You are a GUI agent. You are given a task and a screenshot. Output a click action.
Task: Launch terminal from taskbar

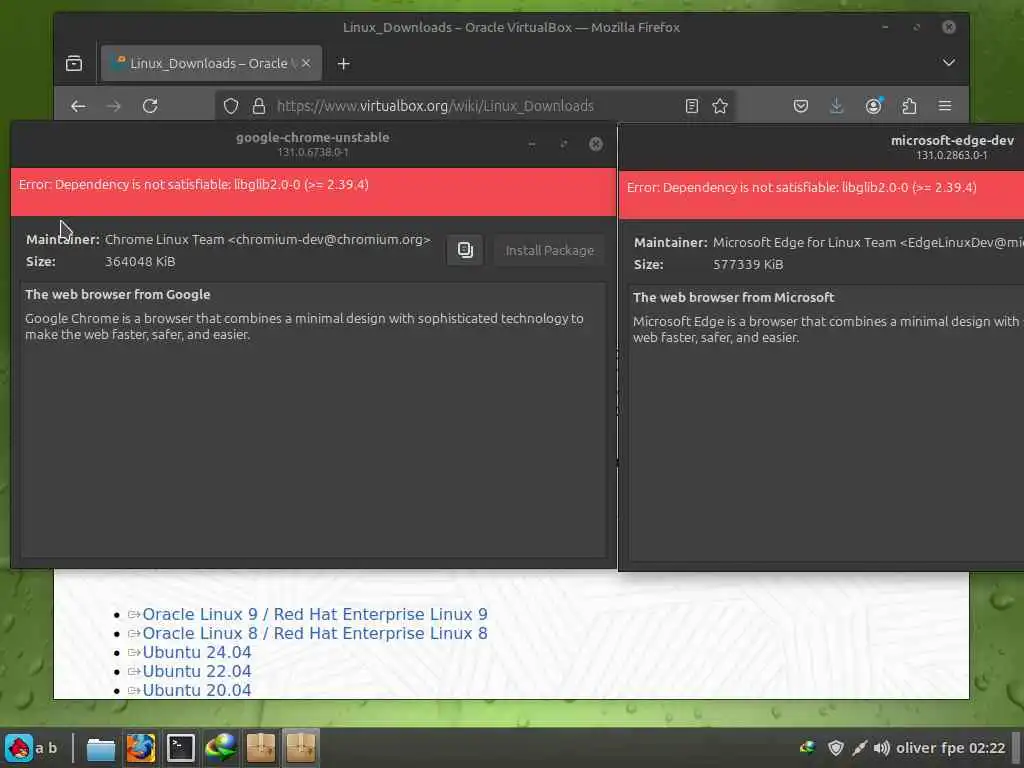(x=180, y=748)
